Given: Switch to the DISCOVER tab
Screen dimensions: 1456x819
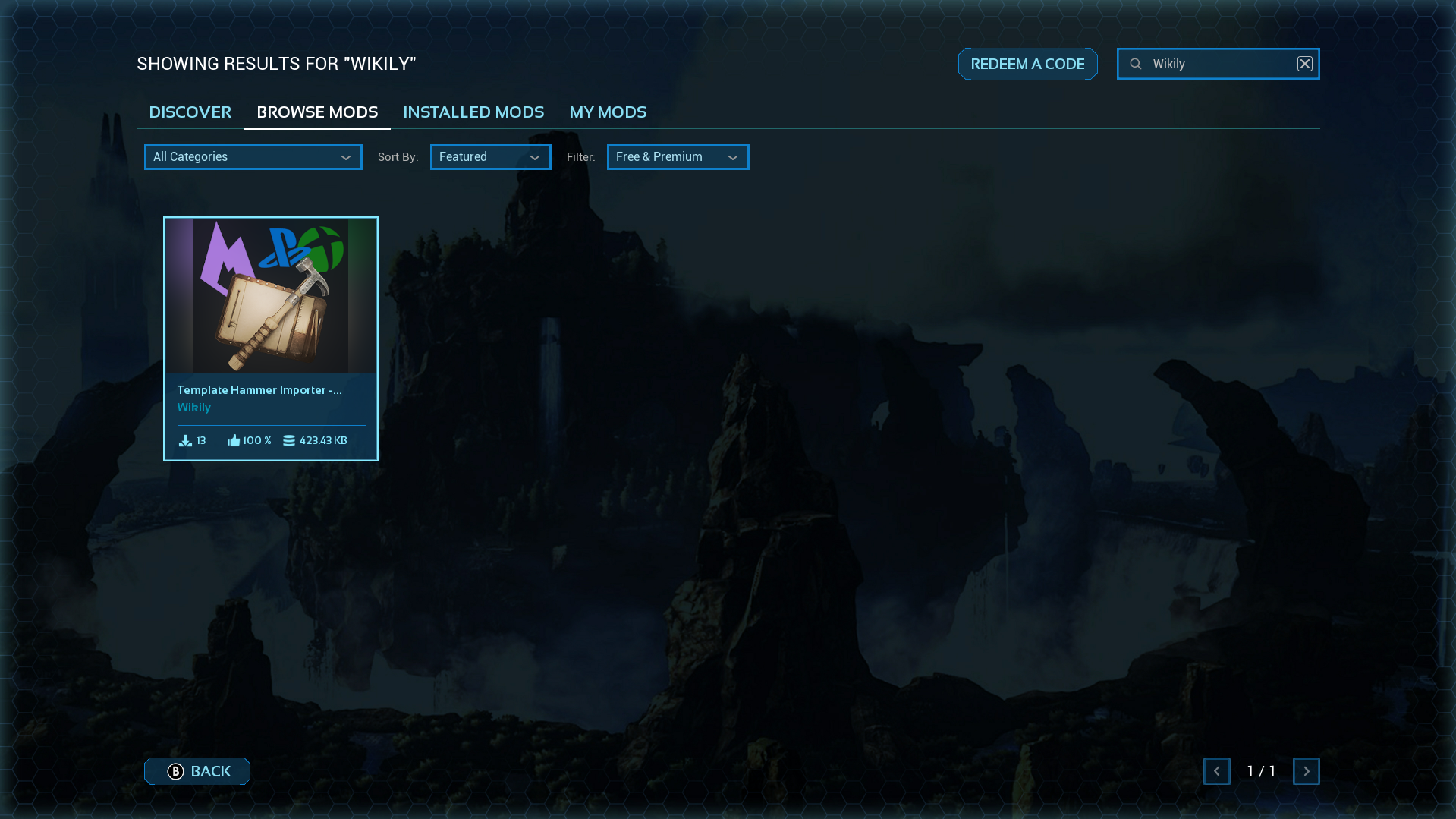Looking at the screenshot, I should click(190, 112).
